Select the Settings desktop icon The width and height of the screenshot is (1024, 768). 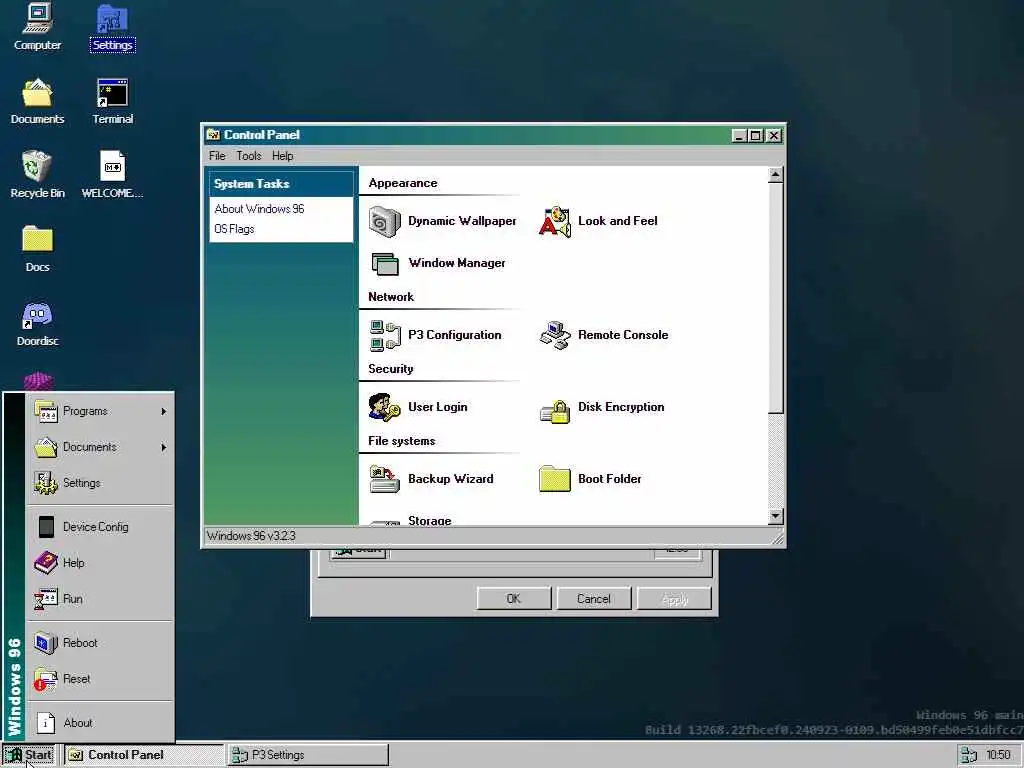[112, 27]
